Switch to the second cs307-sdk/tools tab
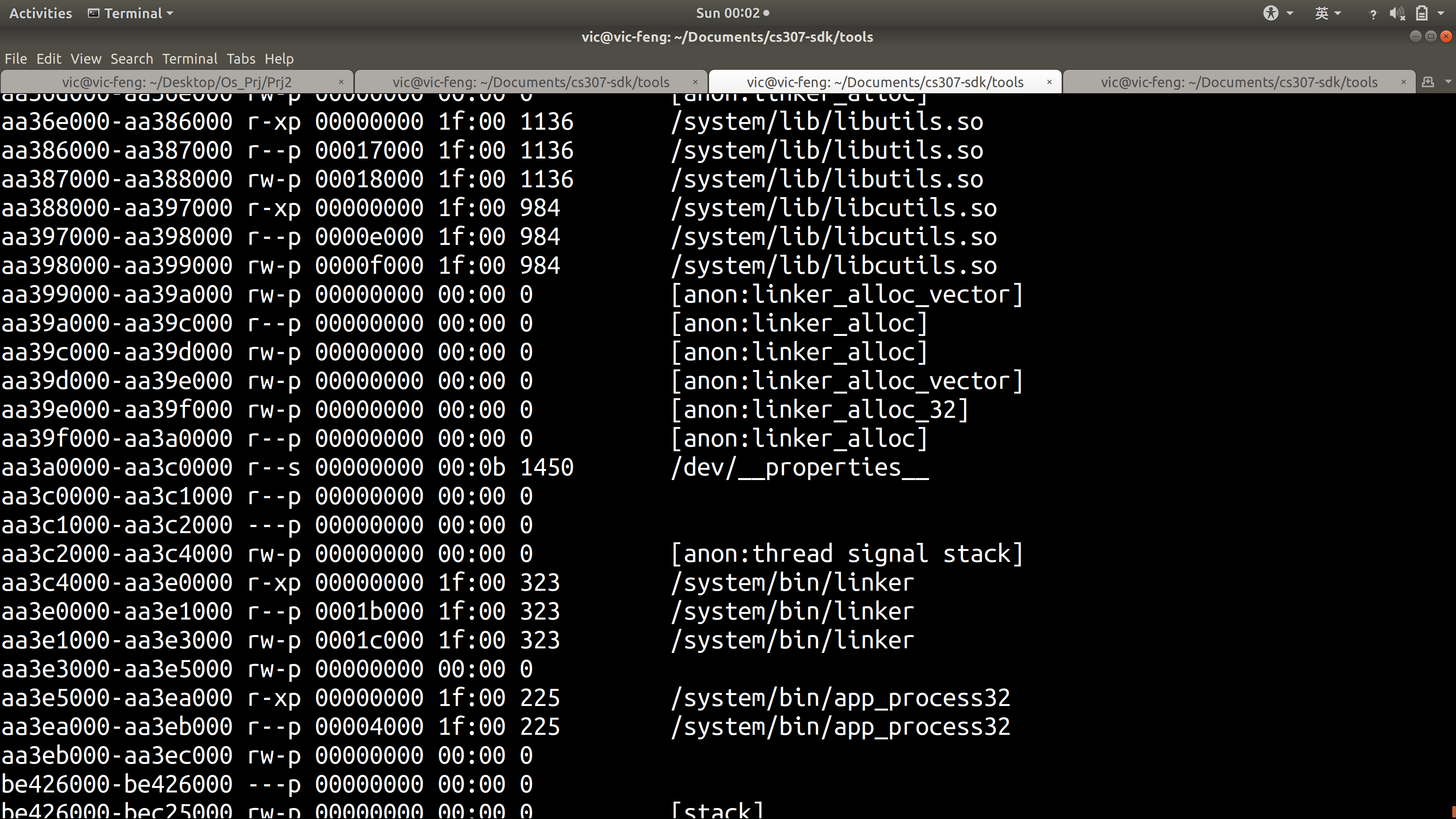 tap(530, 82)
